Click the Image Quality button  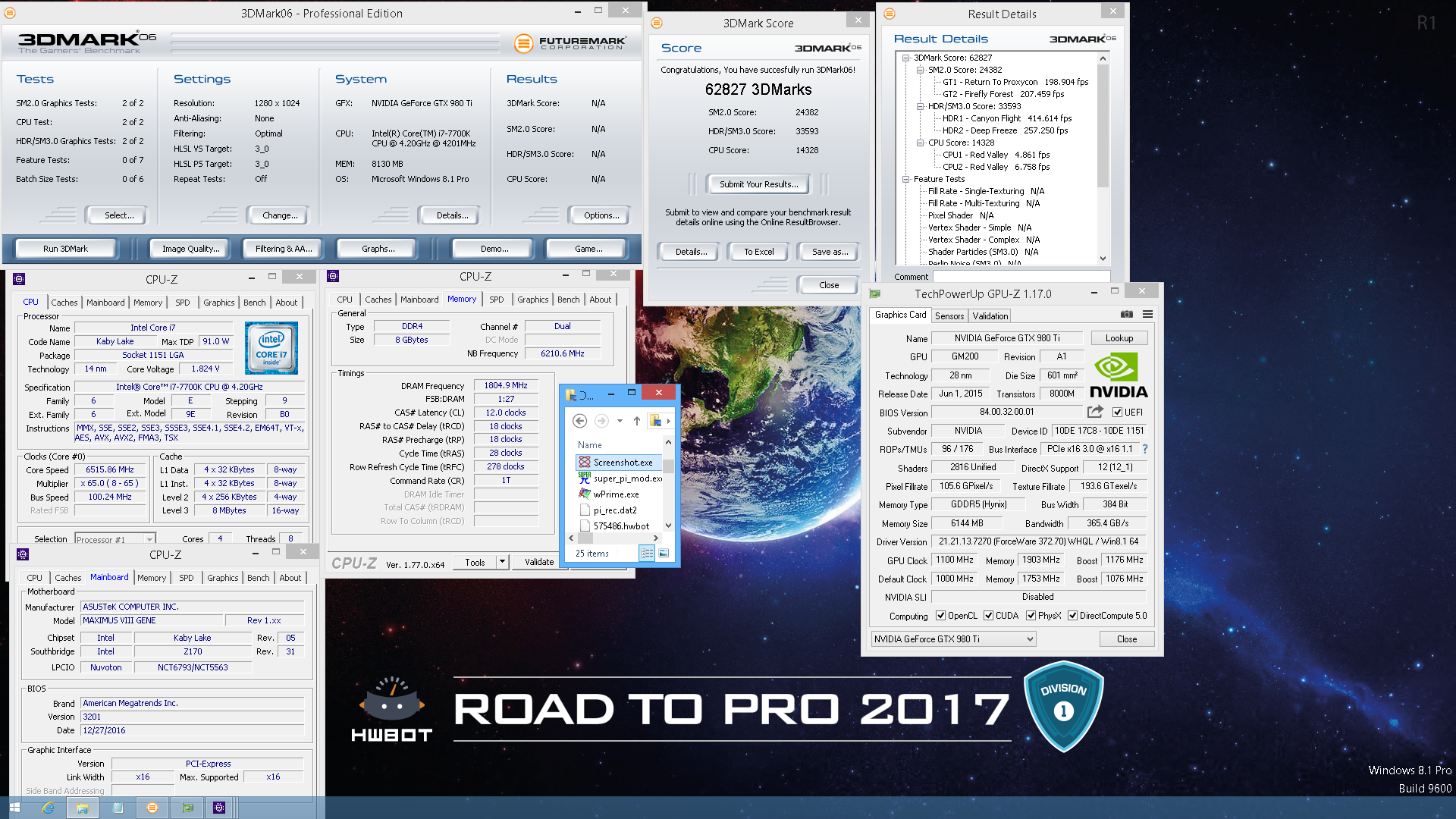pyautogui.click(x=191, y=249)
